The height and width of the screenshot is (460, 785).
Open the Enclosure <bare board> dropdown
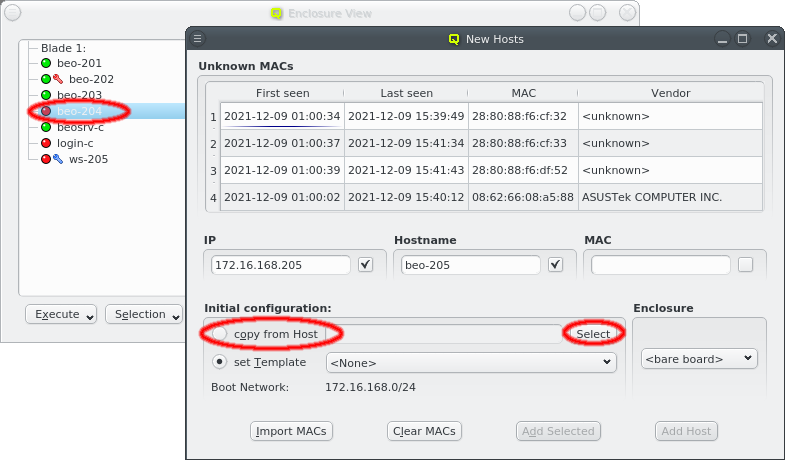(699, 359)
